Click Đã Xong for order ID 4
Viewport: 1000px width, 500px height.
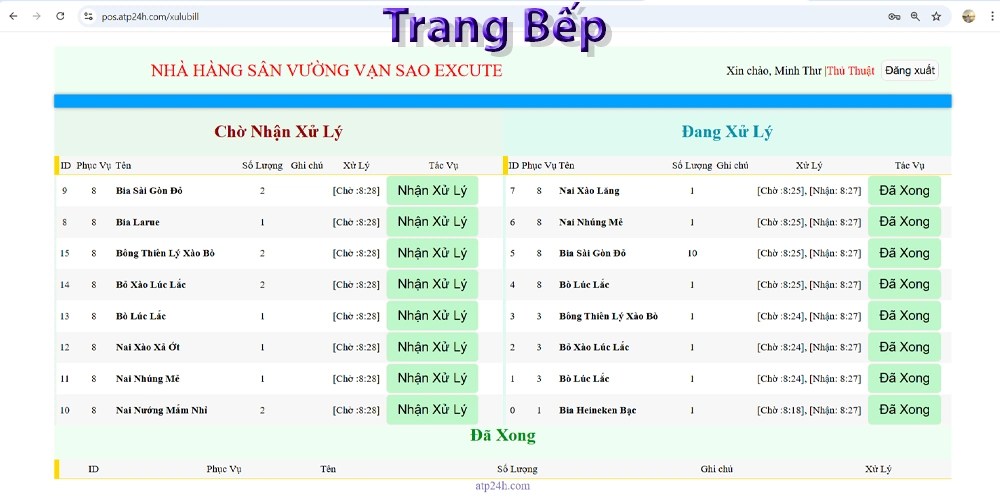(x=904, y=284)
